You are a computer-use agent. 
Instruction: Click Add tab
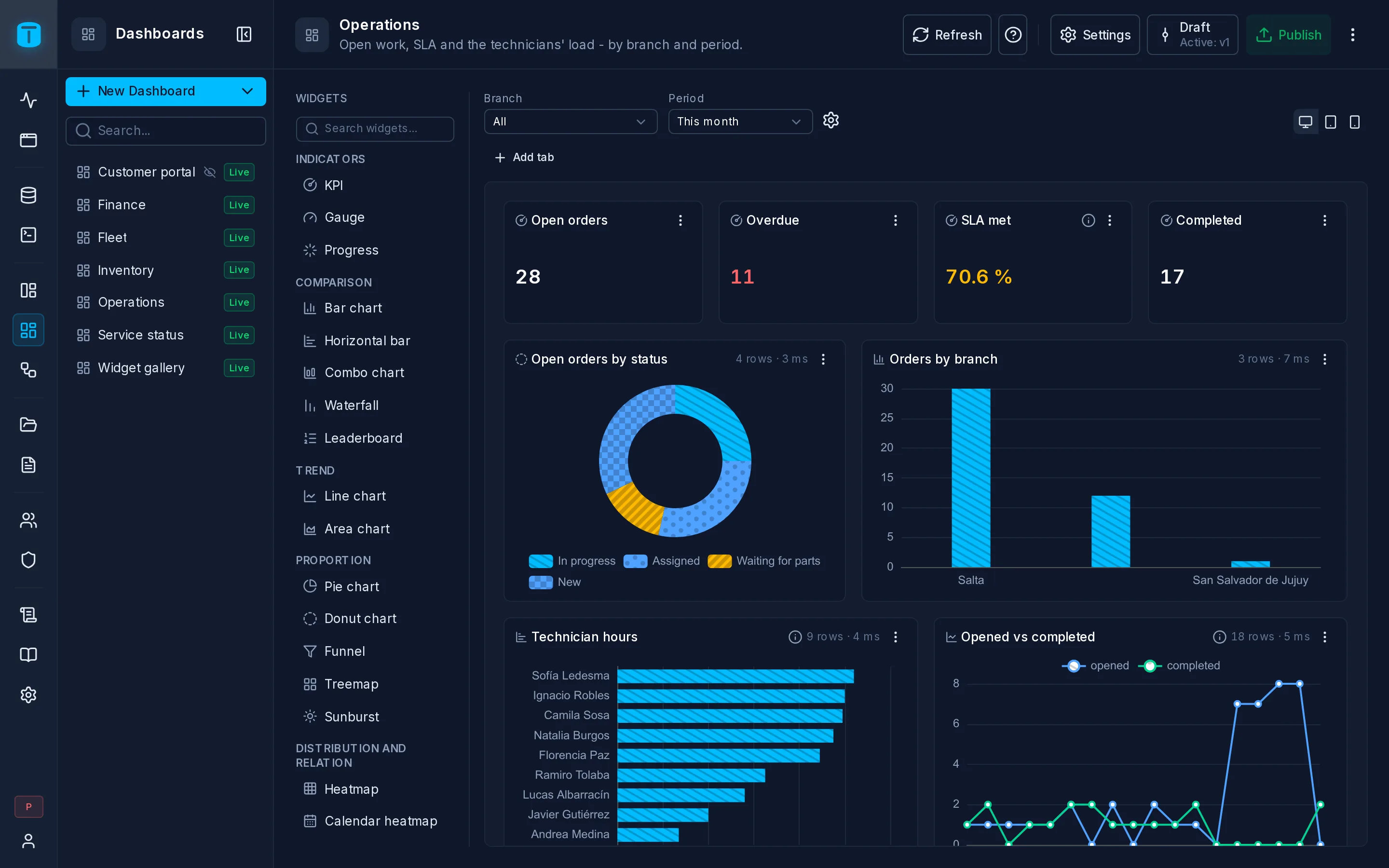524,157
